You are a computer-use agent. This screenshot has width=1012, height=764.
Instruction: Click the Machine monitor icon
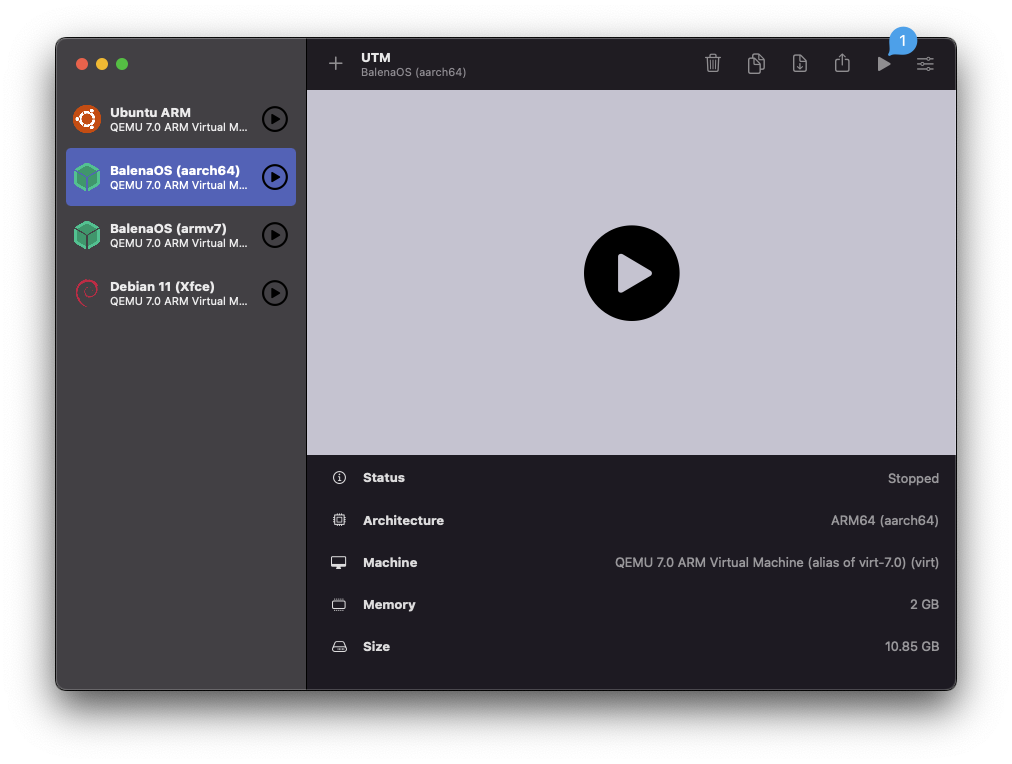point(339,563)
